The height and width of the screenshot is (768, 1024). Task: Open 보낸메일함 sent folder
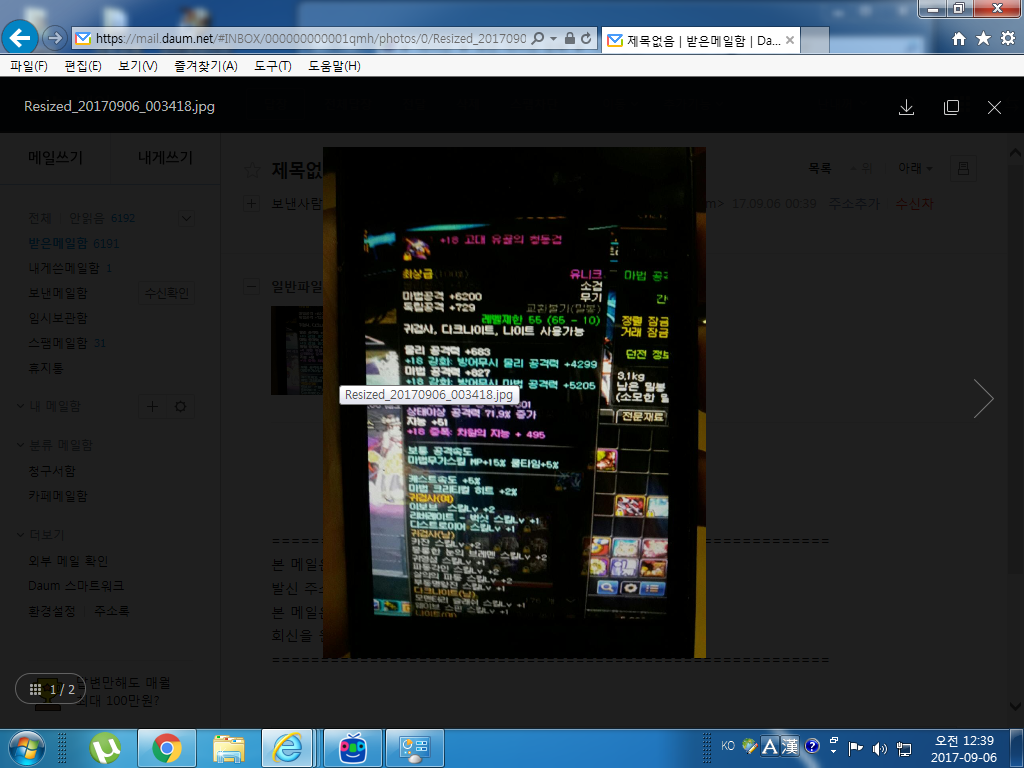pyautogui.click(x=57, y=293)
